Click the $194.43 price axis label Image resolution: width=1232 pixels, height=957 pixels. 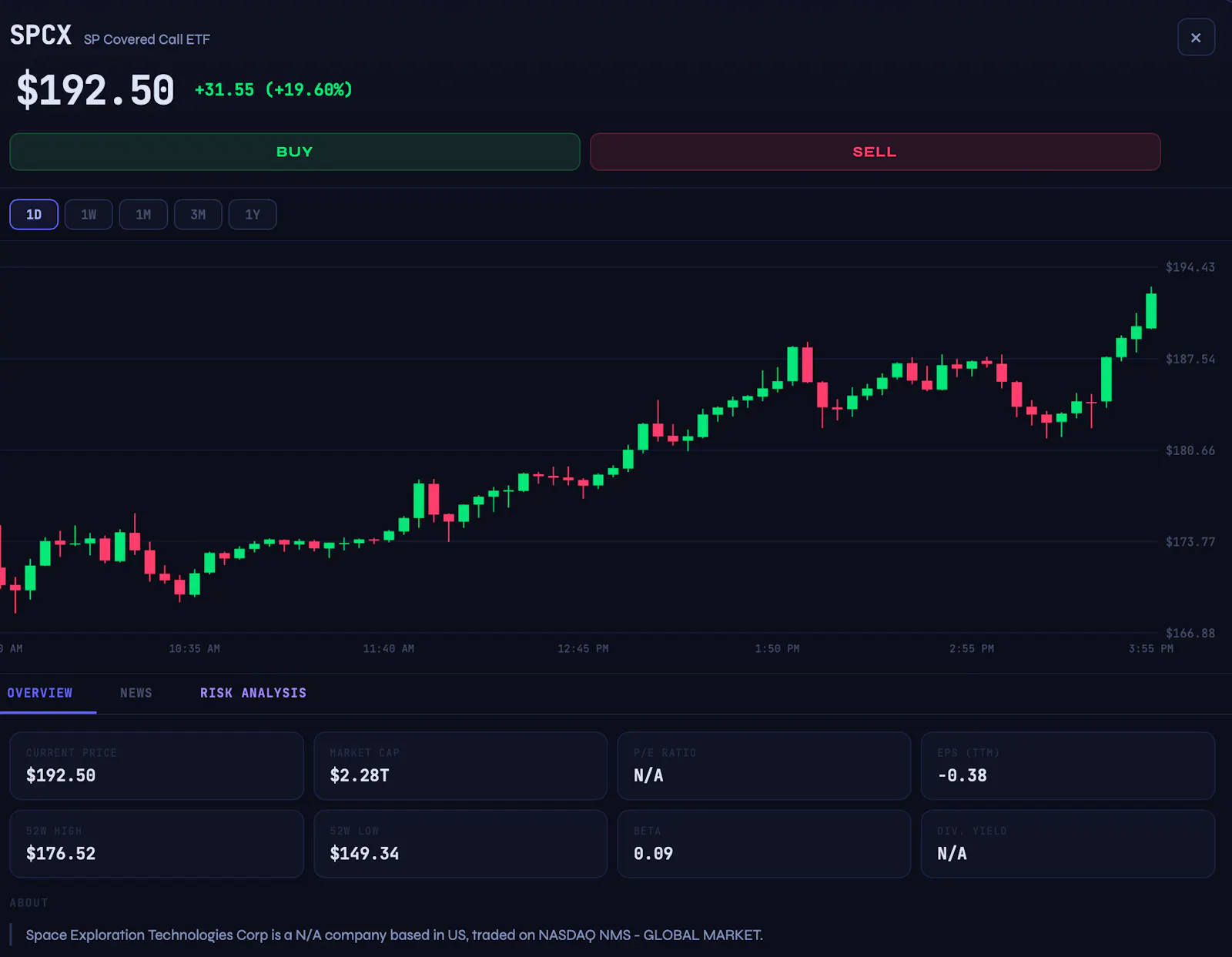tap(1190, 267)
